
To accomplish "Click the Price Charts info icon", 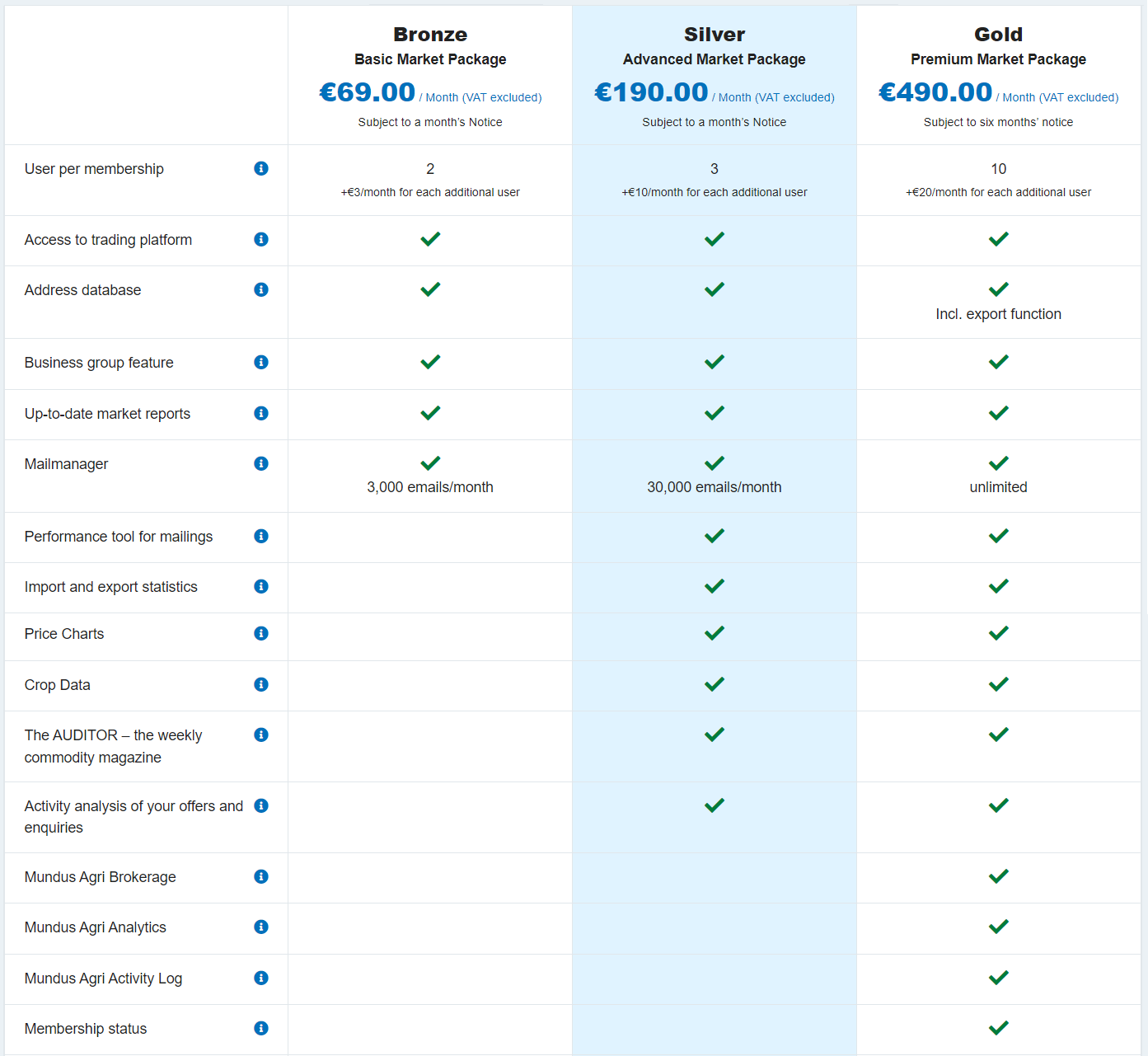I will coord(261,633).
